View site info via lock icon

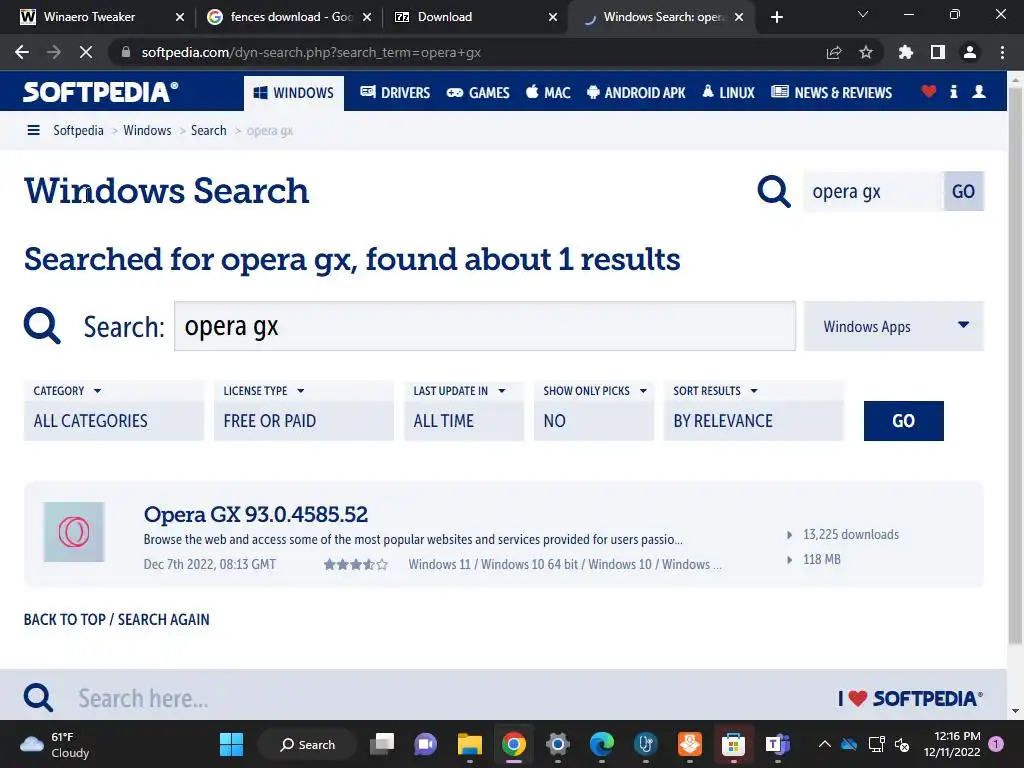[126, 52]
